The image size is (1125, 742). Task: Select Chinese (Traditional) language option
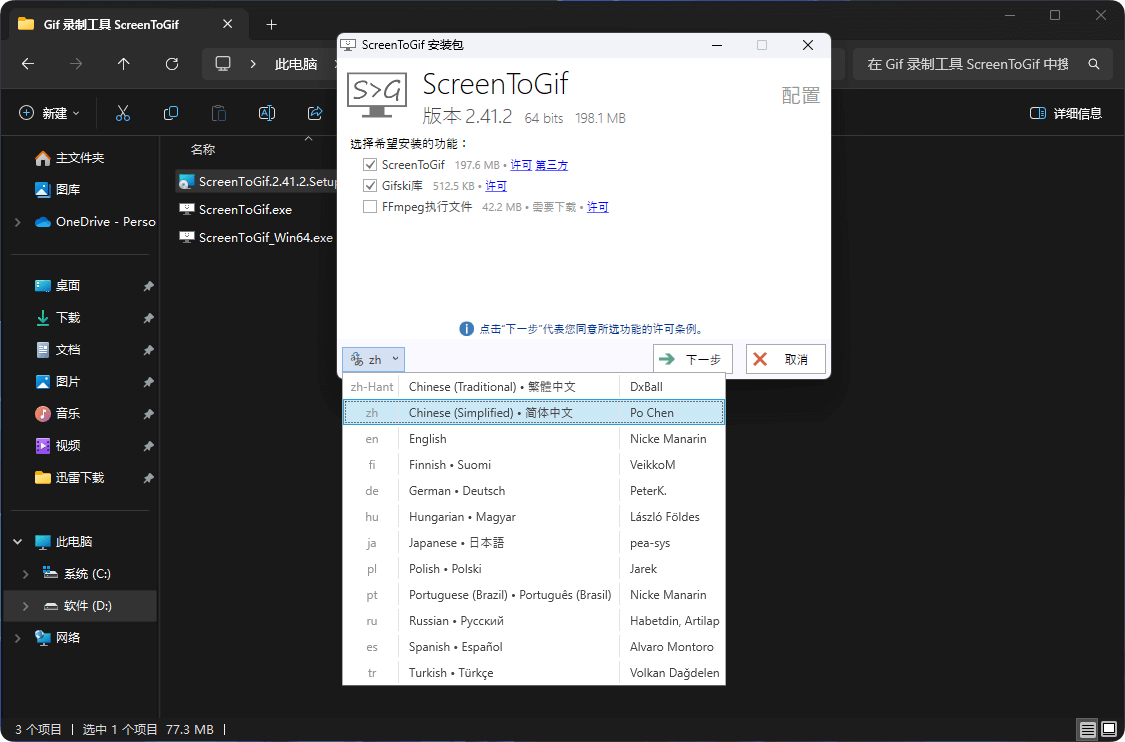coord(534,387)
